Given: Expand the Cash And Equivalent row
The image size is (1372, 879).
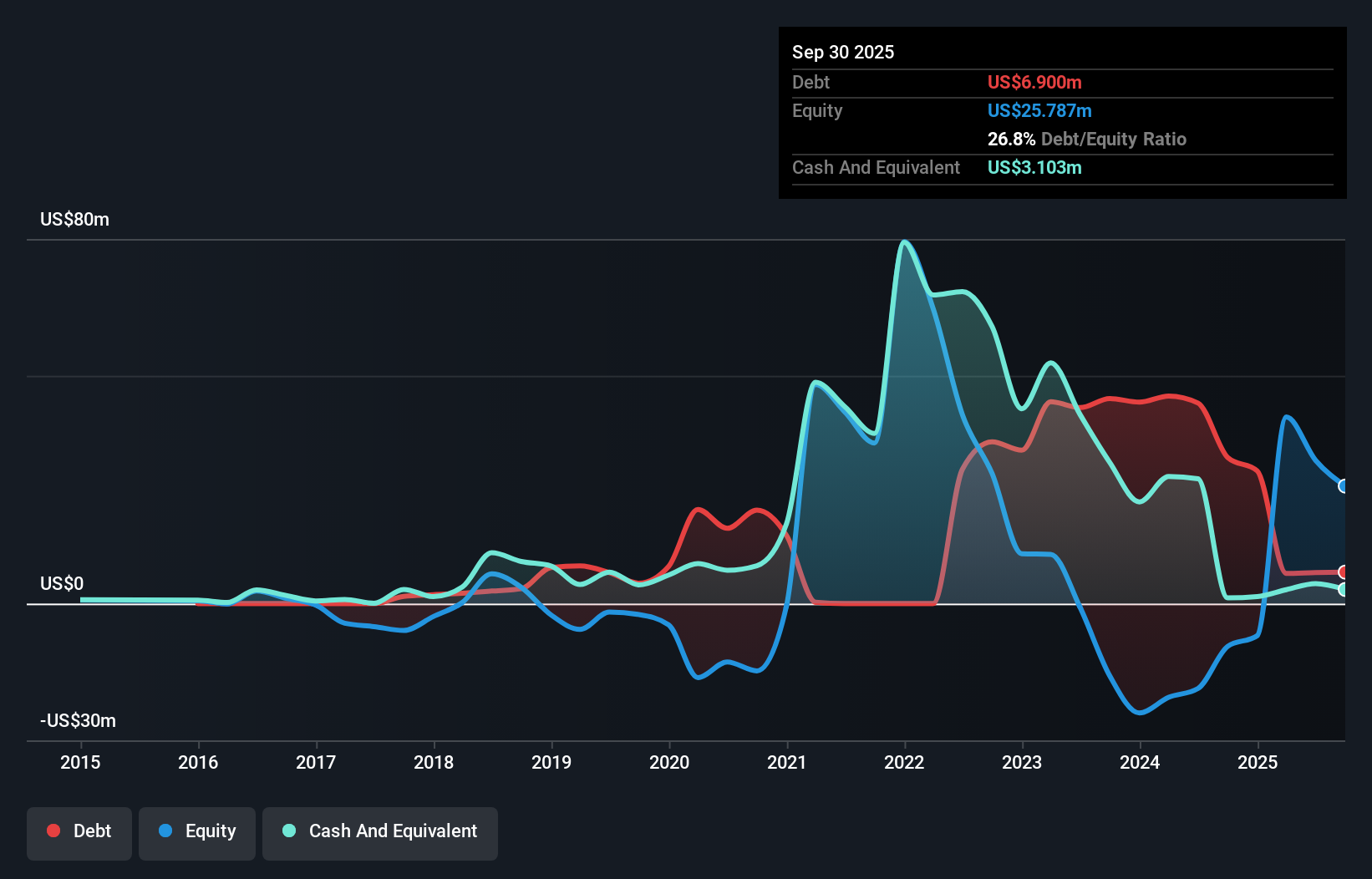Looking at the screenshot, I should 876,167.
